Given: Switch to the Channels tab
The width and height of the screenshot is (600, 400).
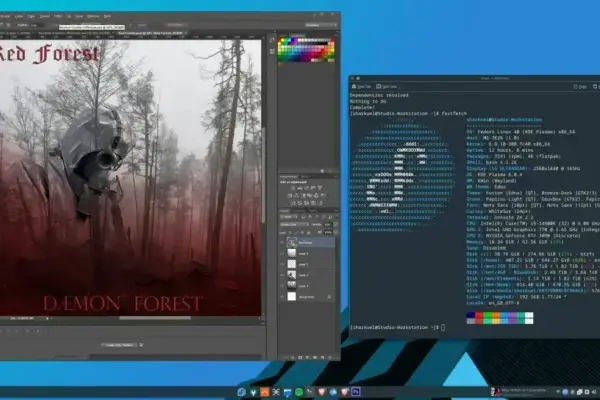Looking at the screenshot, I should [x=298, y=211].
